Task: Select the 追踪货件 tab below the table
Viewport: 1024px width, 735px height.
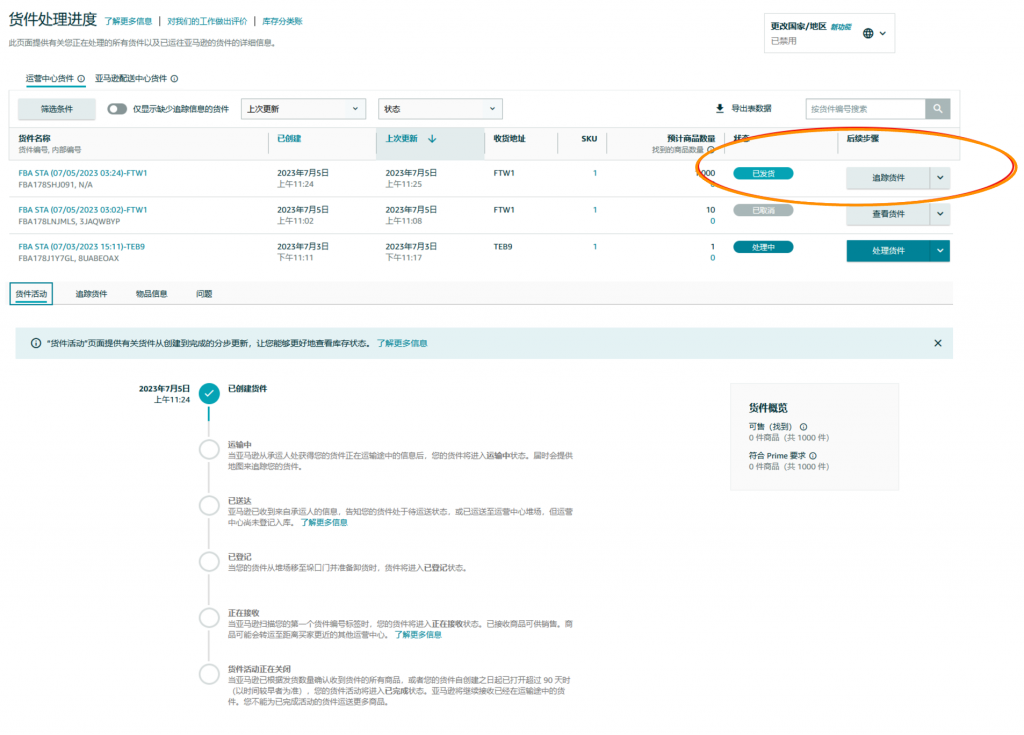Action: point(91,294)
